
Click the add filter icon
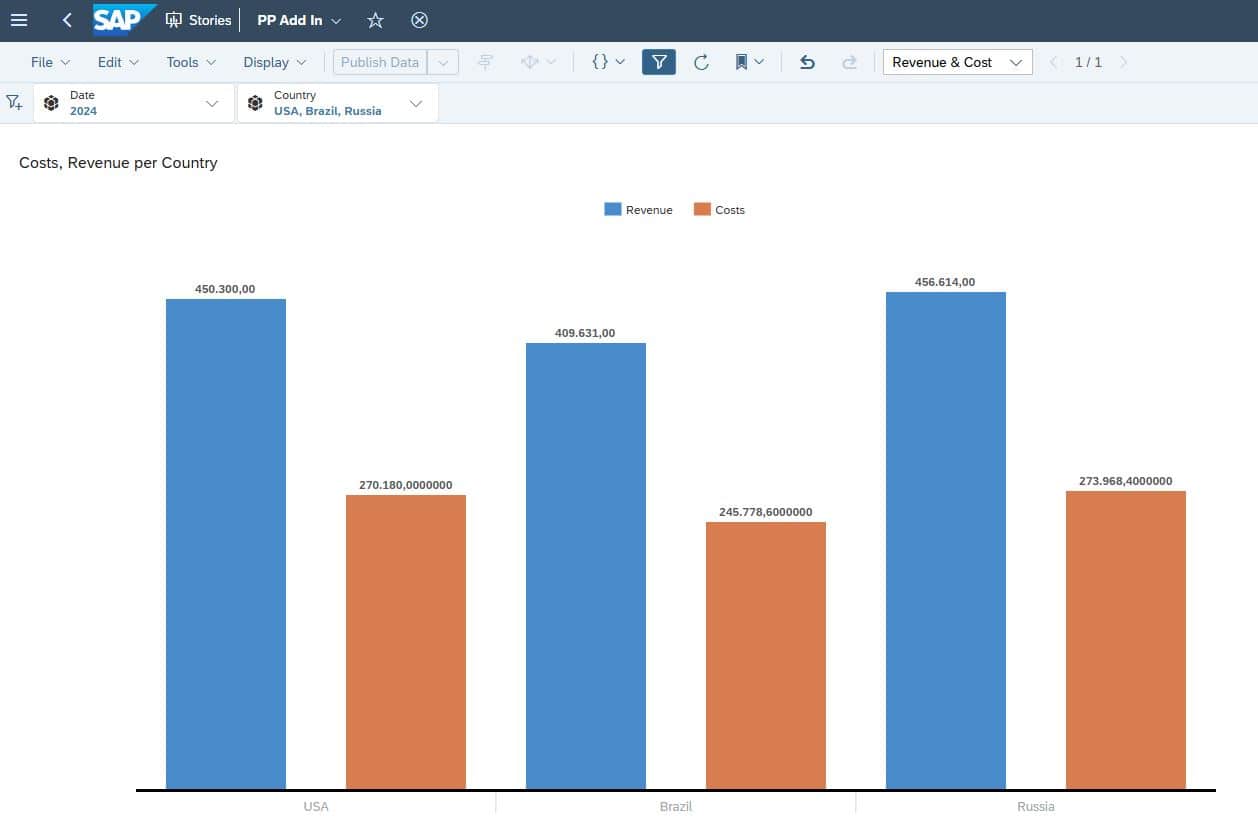pyautogui.click(x=14, y=103)
